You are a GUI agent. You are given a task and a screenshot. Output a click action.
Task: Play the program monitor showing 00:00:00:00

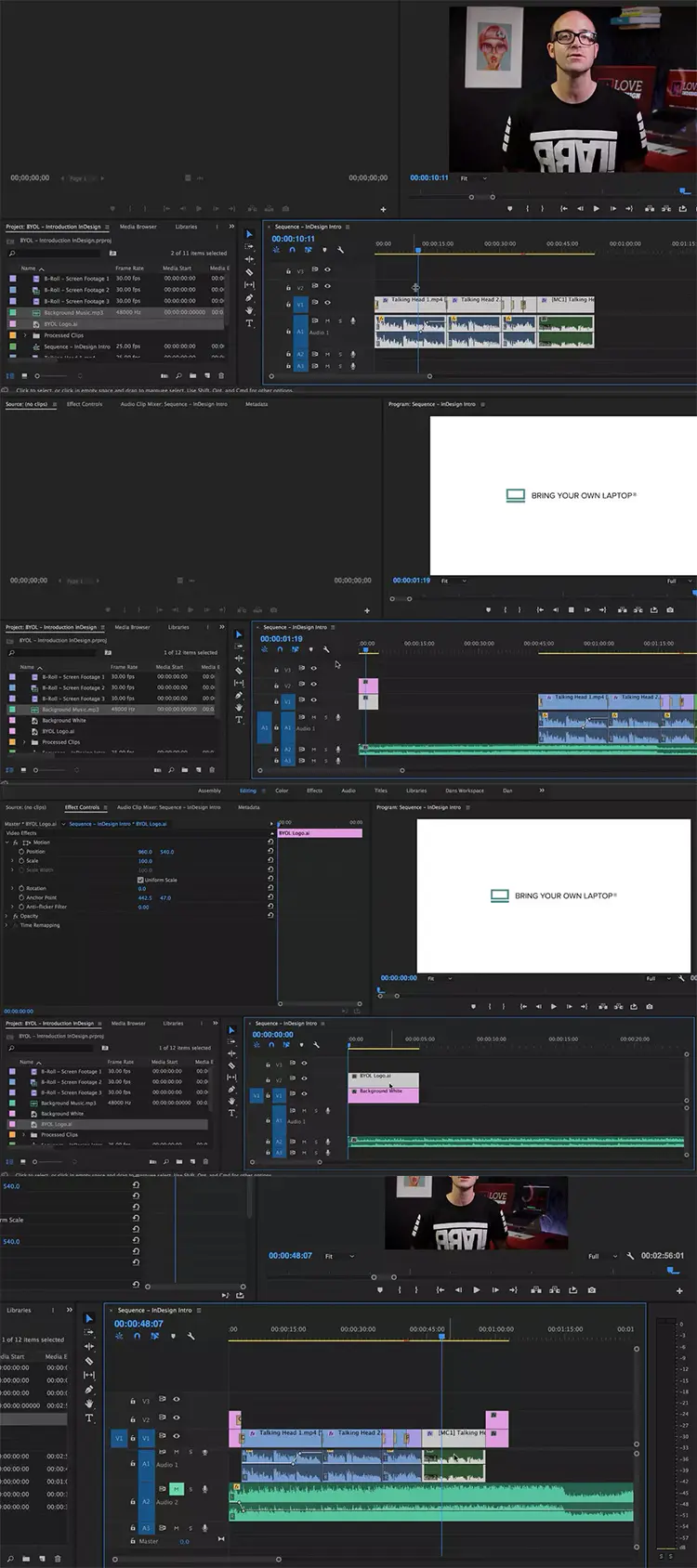tap(554, 1006)
